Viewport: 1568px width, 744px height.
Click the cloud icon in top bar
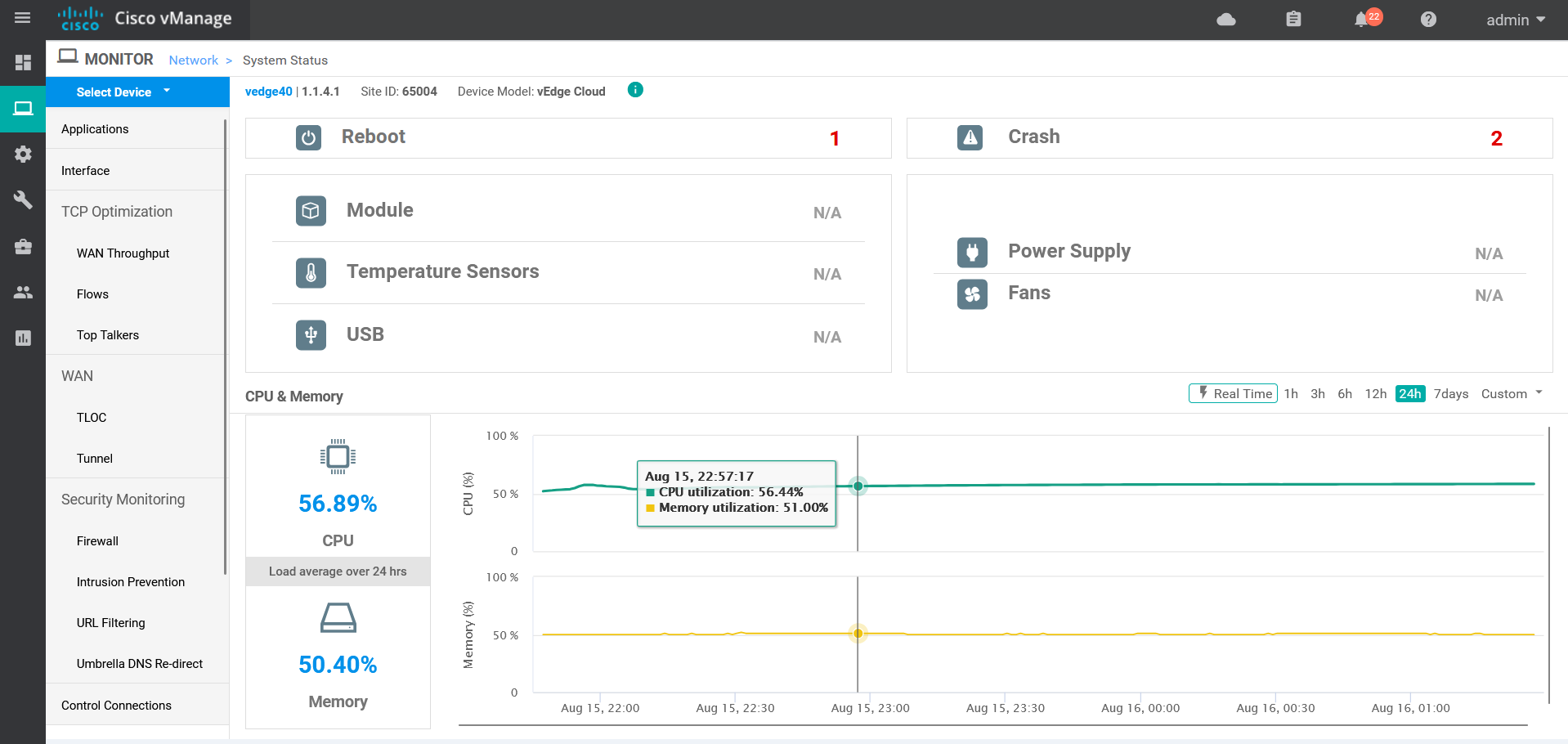coord(1226,20)
